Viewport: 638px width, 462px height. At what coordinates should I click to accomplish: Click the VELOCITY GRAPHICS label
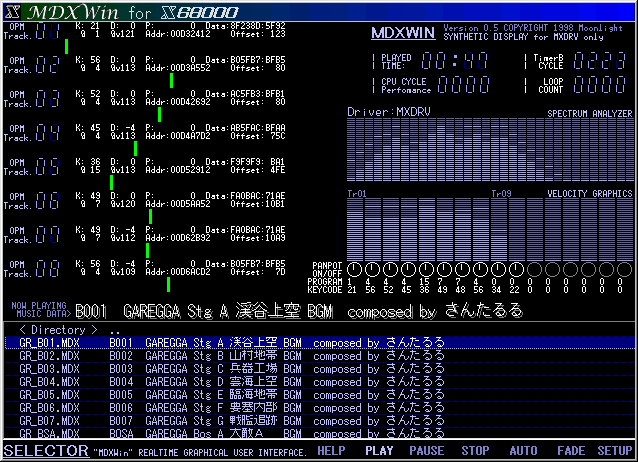pos(590,194)
